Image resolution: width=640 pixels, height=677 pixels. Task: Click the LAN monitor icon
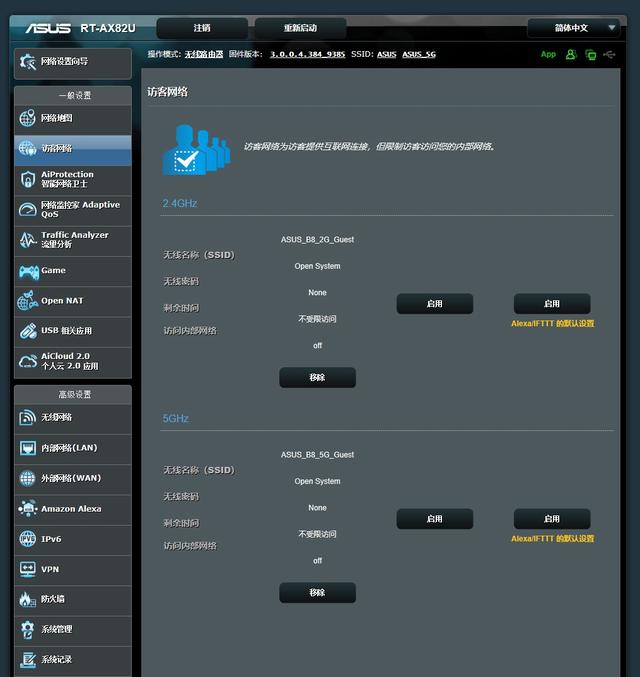(x=28, y=448)
